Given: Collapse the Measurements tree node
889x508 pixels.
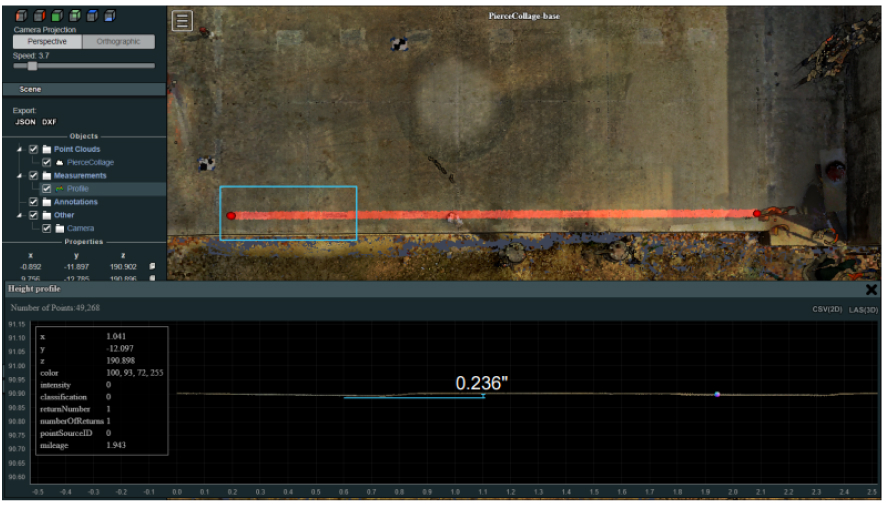Looking at the screenshot, I should (x=20, y=176).
